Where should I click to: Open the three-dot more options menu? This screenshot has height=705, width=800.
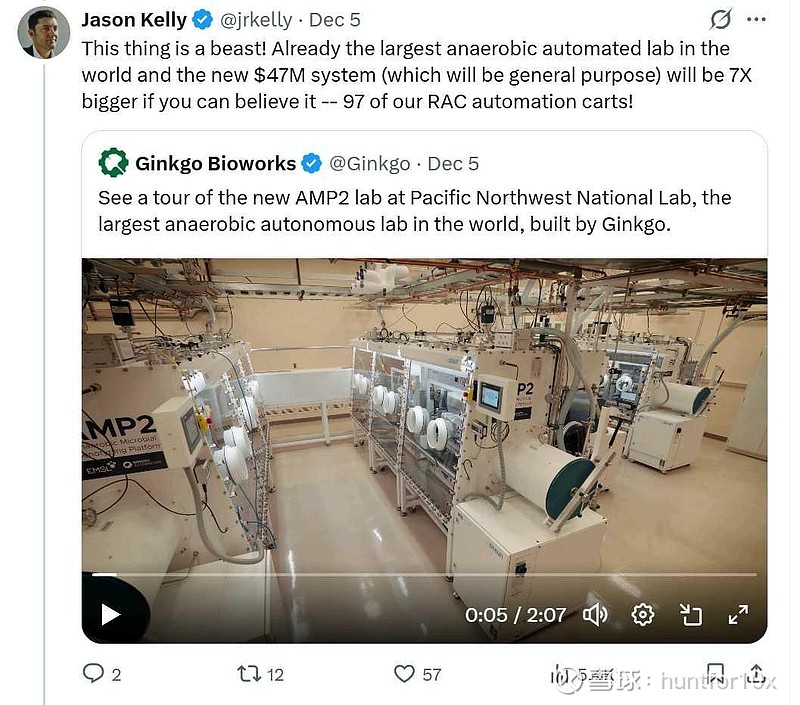pyautogui.click(x=757, y=19)
